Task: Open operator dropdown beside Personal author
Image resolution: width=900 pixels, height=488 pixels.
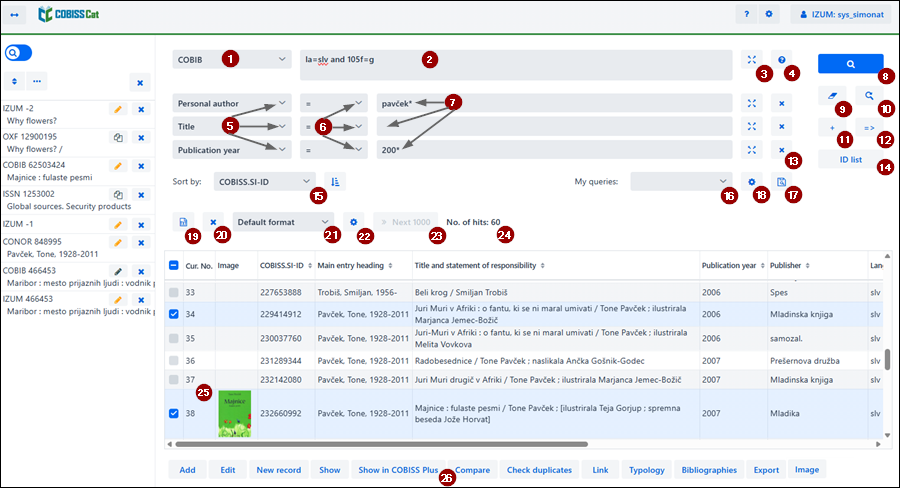Action: [x=333, y=103]
